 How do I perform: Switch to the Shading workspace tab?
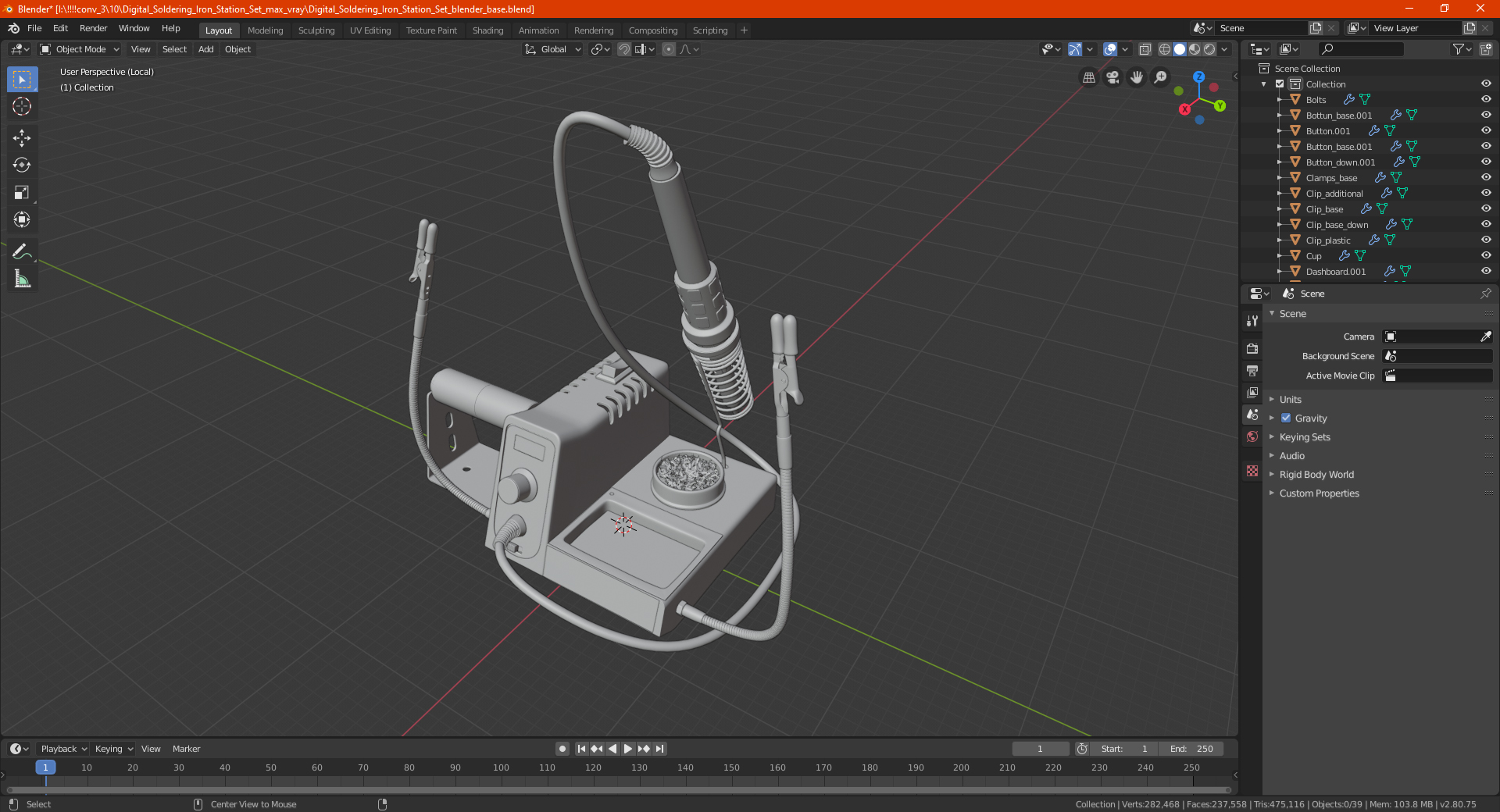click(487, 30)
